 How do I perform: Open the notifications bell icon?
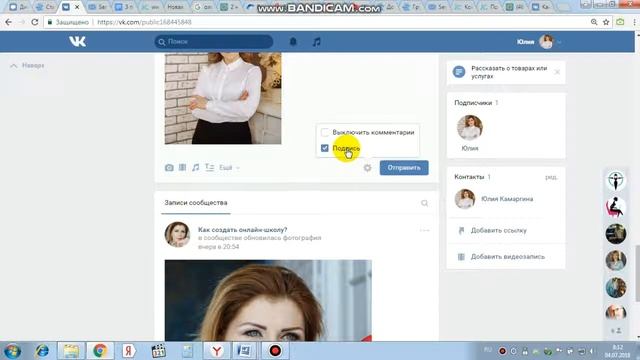tap(293, 41)
